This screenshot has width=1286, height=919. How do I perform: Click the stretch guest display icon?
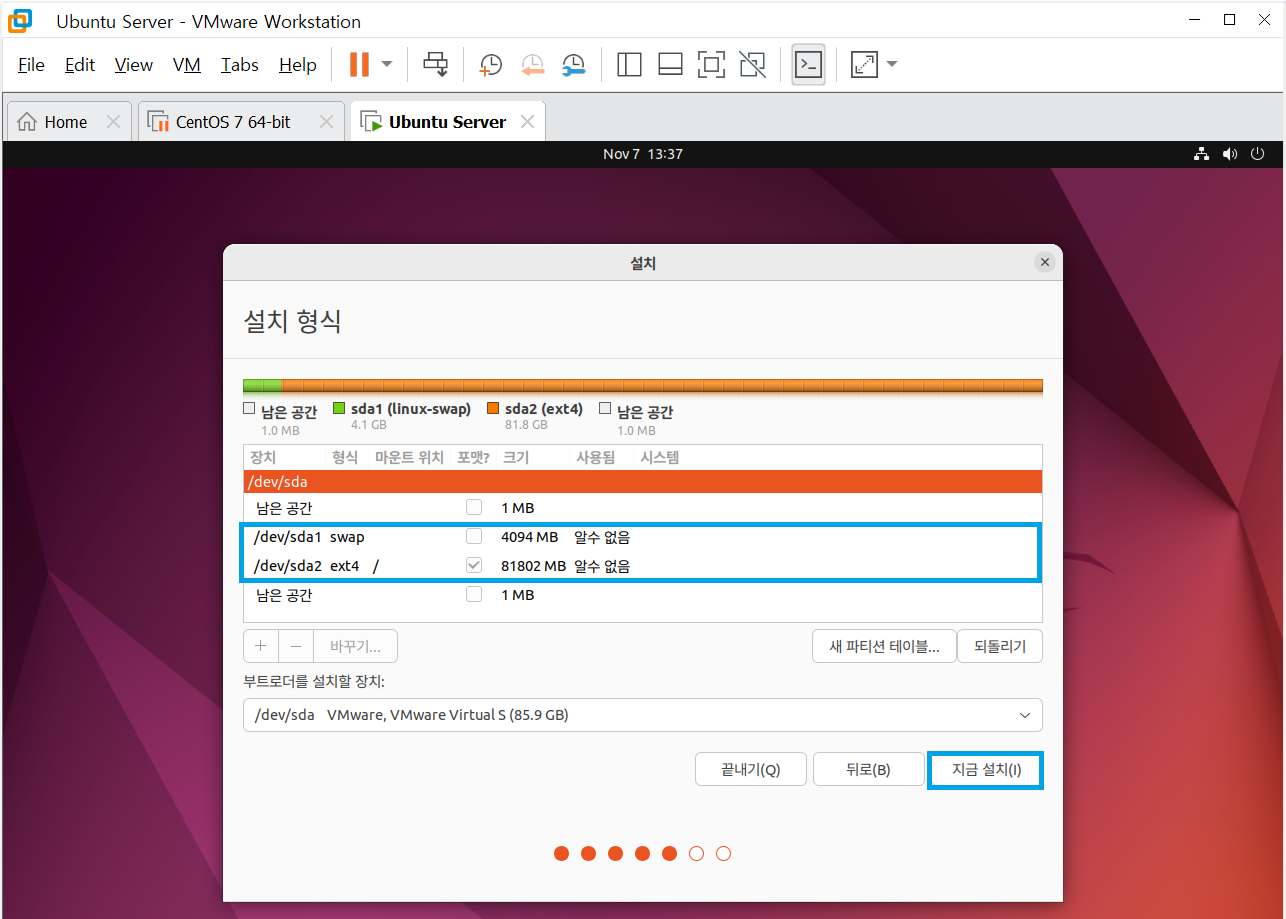[x=863, y=65]
